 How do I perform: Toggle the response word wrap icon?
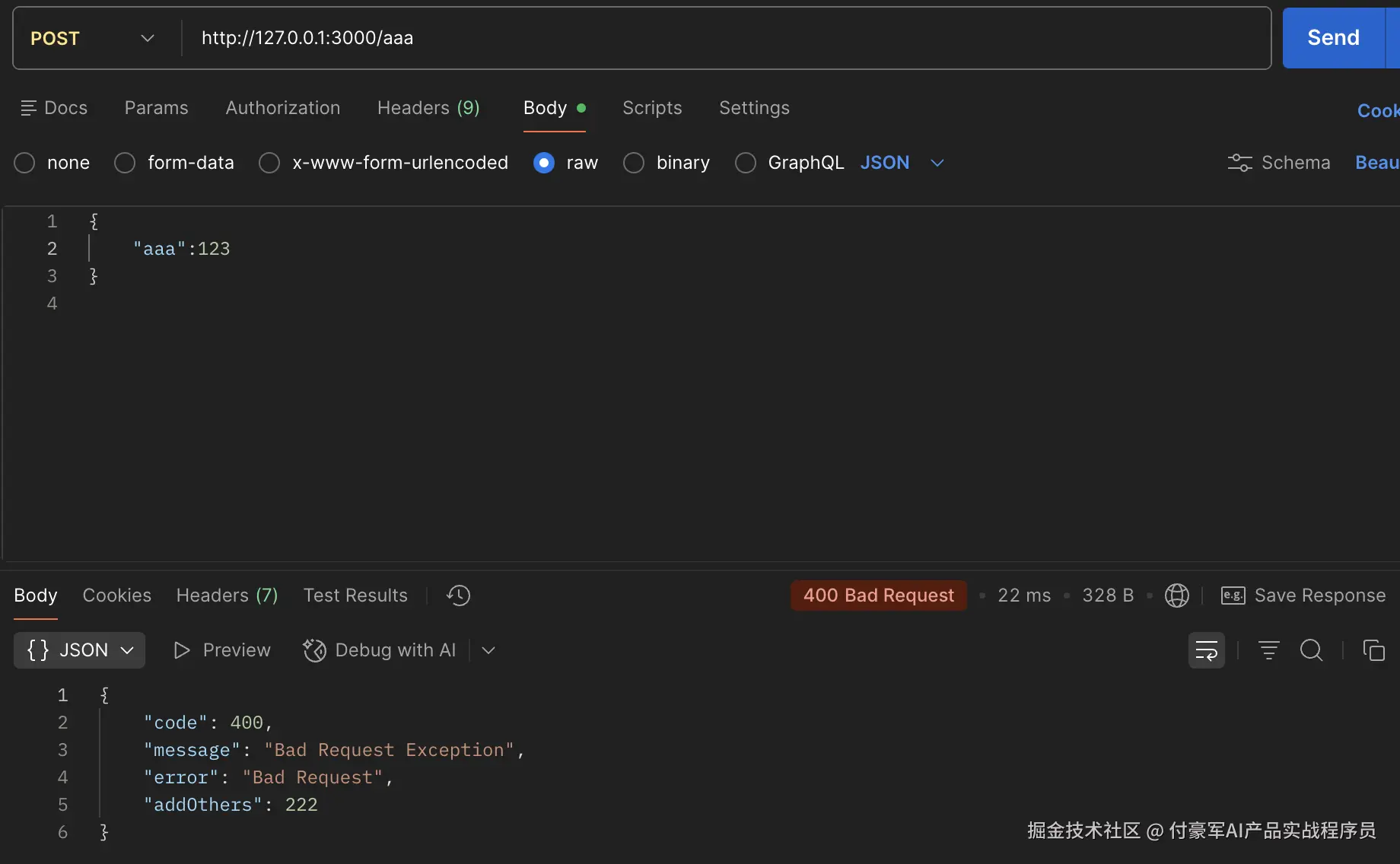point(1207,650)
